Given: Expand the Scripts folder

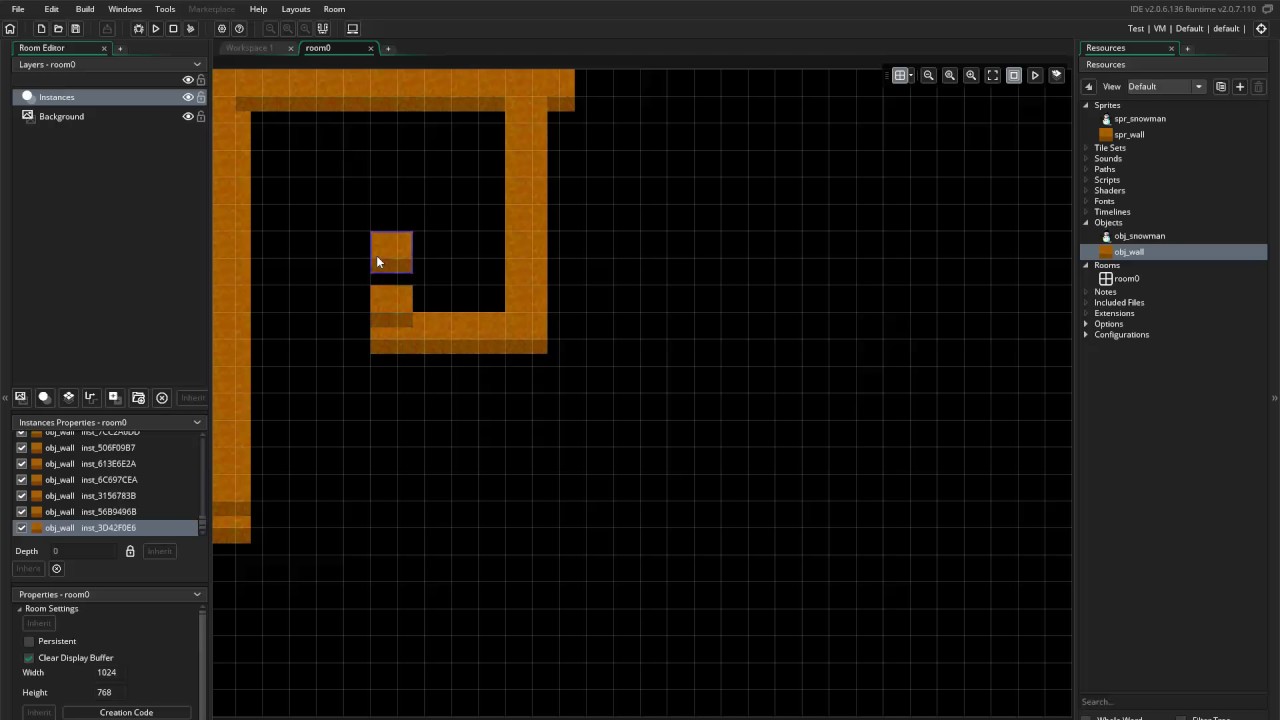Looking at the screenshot, I should pos(1086,180).
